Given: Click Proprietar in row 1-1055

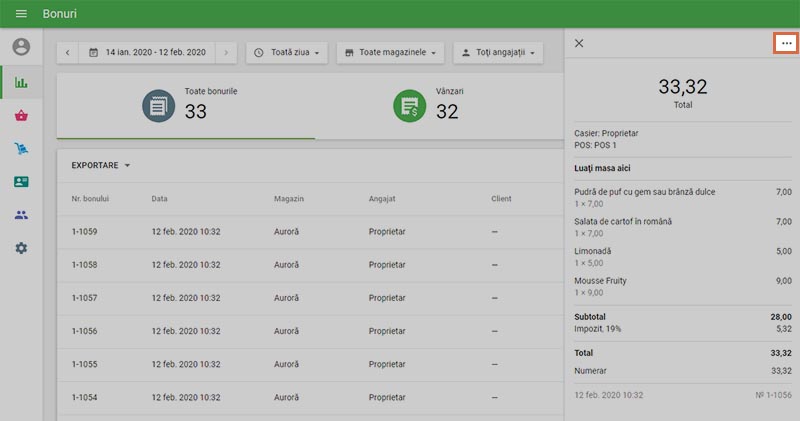Looking at the screenshot, I should (x=387, y=364).
